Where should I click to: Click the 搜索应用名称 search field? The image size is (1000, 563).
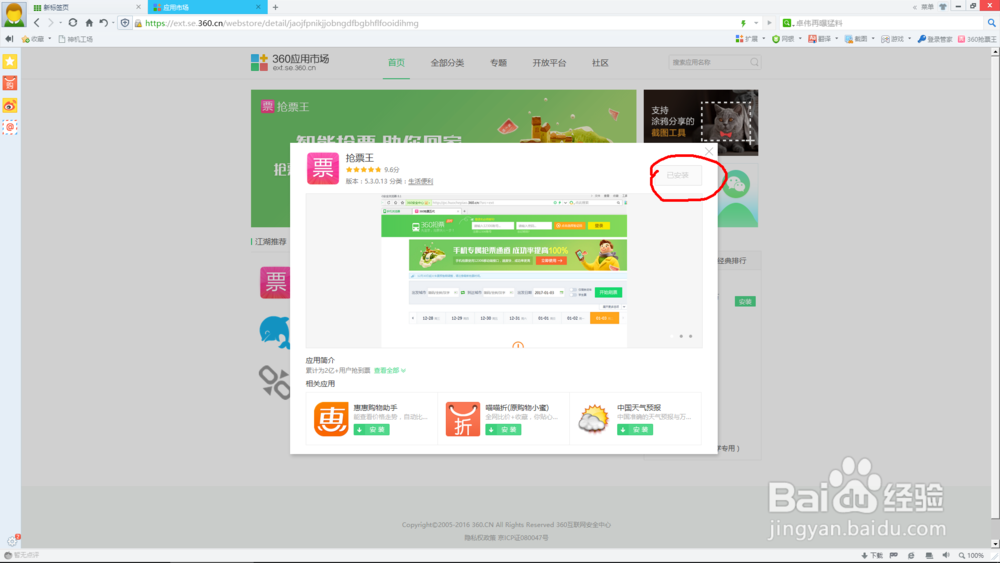[x=714, y=62]
